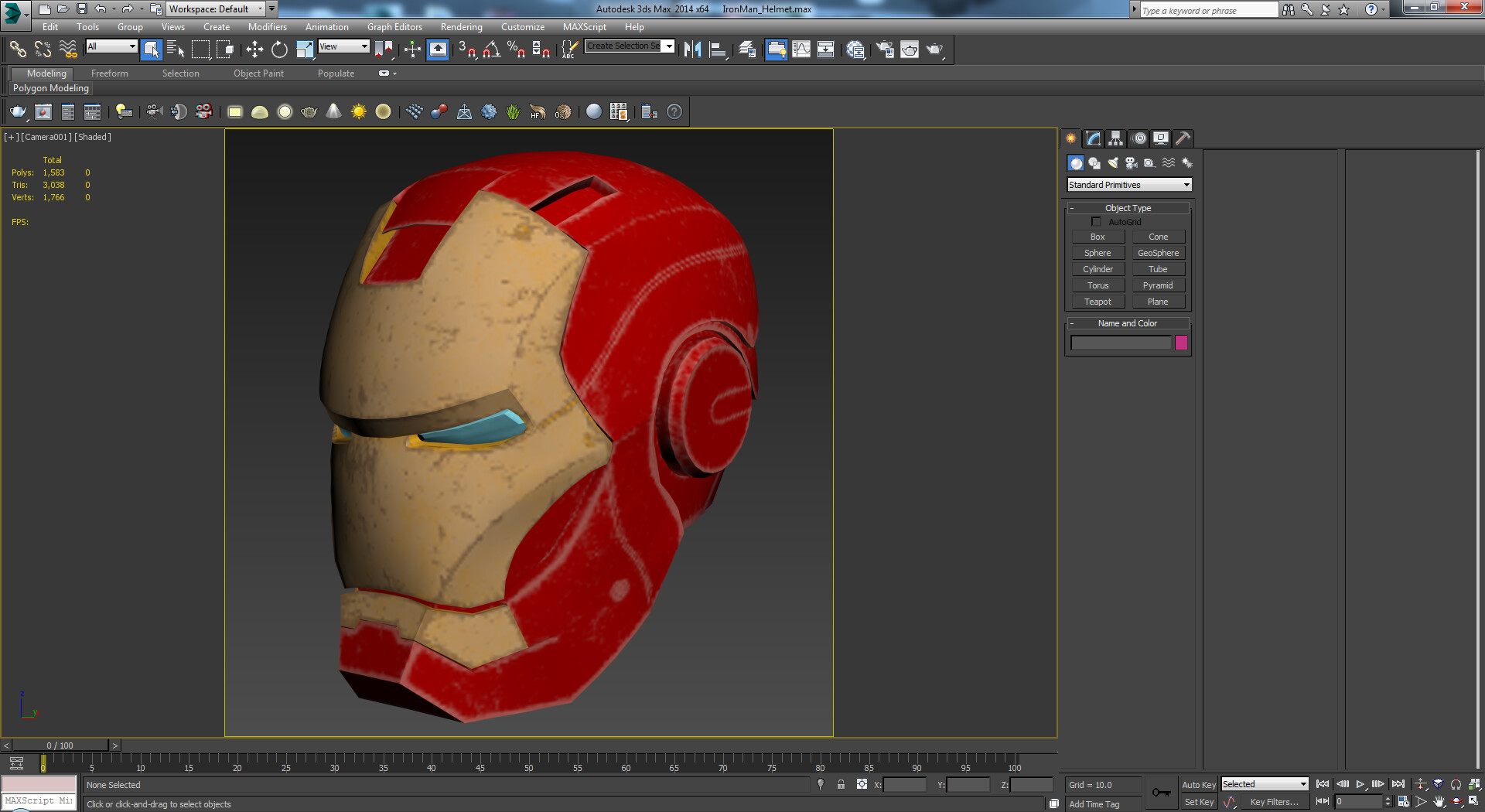Image resolution: width=1485 pixels, height=812 pixels.
Task: Toggle the 3D Snaps button
Action: [467, 49]
